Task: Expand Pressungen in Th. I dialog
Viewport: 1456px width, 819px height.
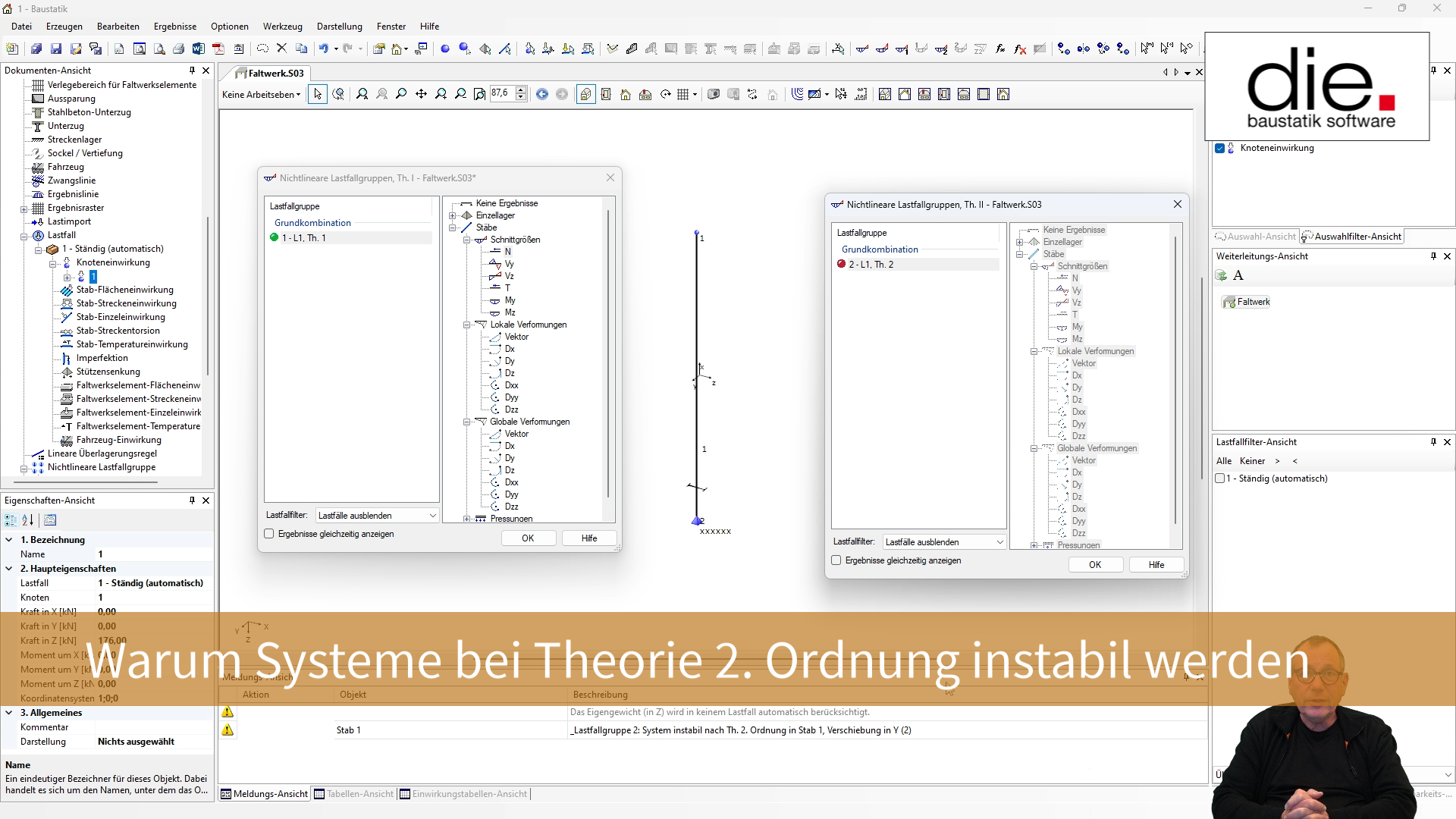Action: [467, 519]
